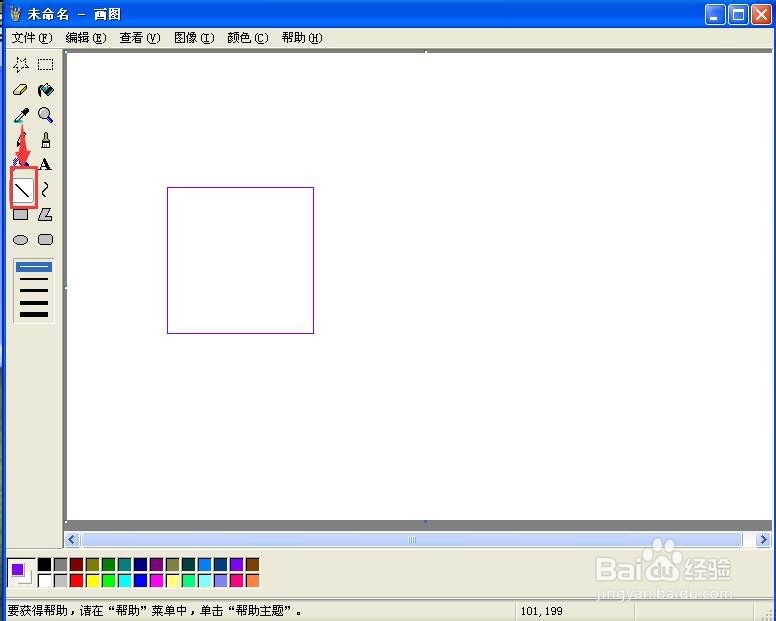Pick the Eraser tool
Image resolution: width=776 pixels, height=621 pixels.
tap(20, 90)
